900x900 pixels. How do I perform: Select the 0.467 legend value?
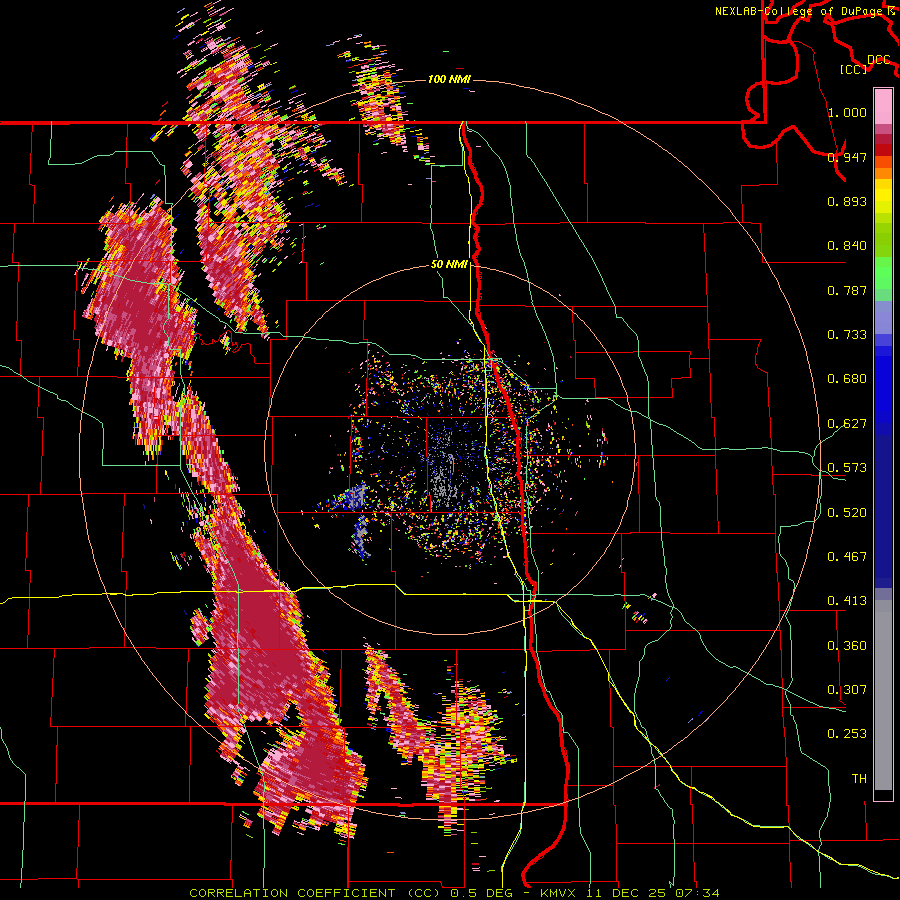(x=847, y=557)
